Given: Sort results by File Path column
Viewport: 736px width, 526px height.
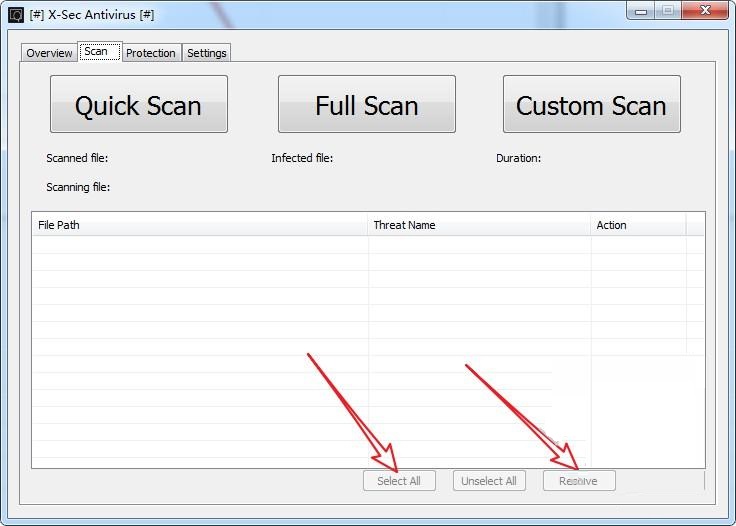Looking at the screenshot, I should point(200,225).
